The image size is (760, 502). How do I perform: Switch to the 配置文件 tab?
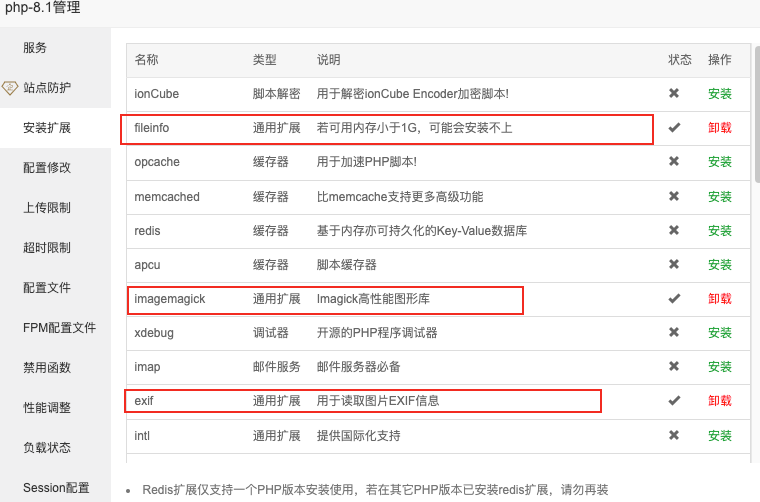[x=55, y=288]
